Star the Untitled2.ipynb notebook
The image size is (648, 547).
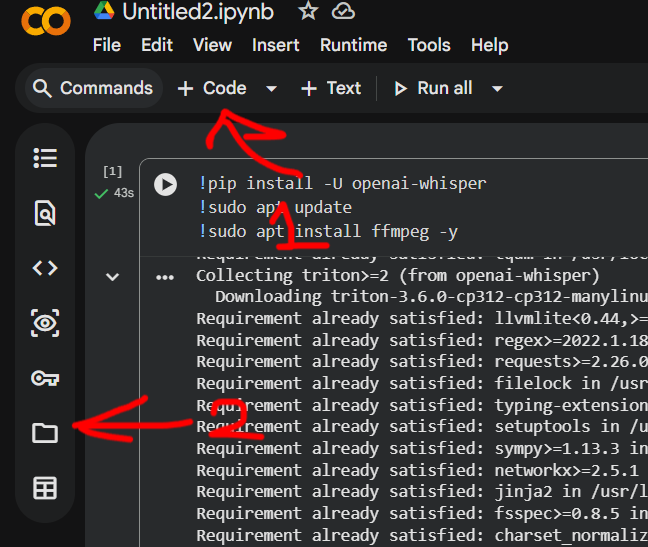point(308,11)
